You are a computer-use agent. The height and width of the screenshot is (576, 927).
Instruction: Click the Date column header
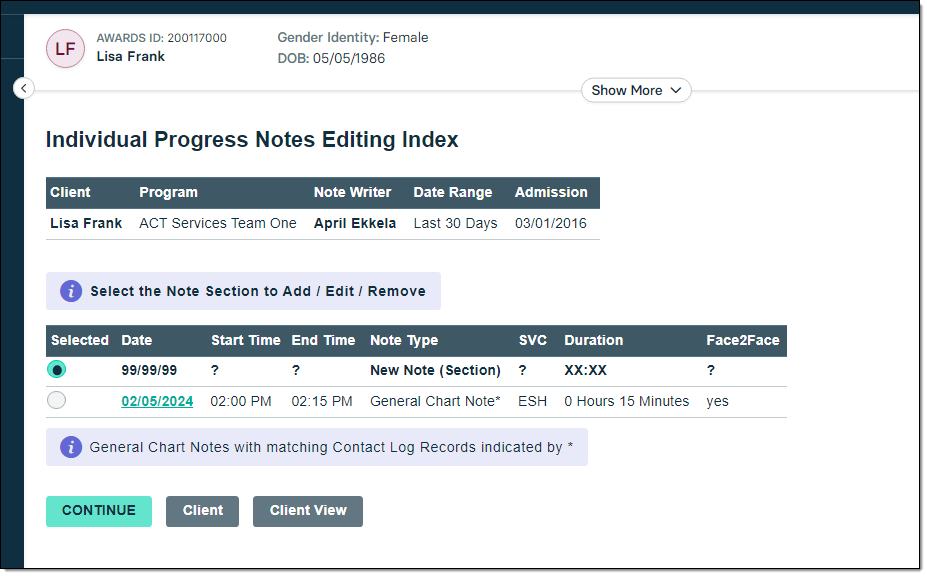click(137, 340)
